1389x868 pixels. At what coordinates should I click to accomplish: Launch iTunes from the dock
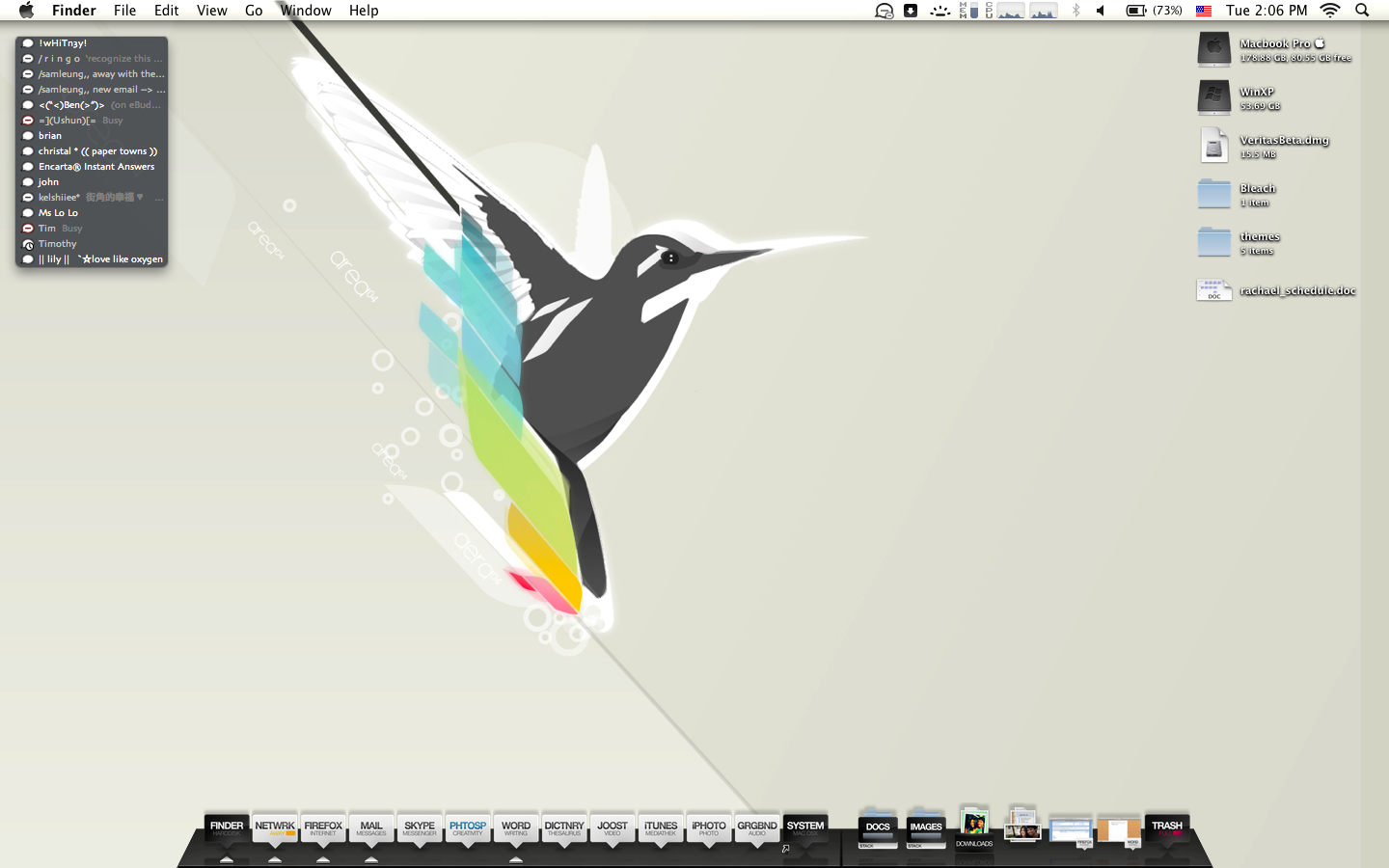[661, 828]
